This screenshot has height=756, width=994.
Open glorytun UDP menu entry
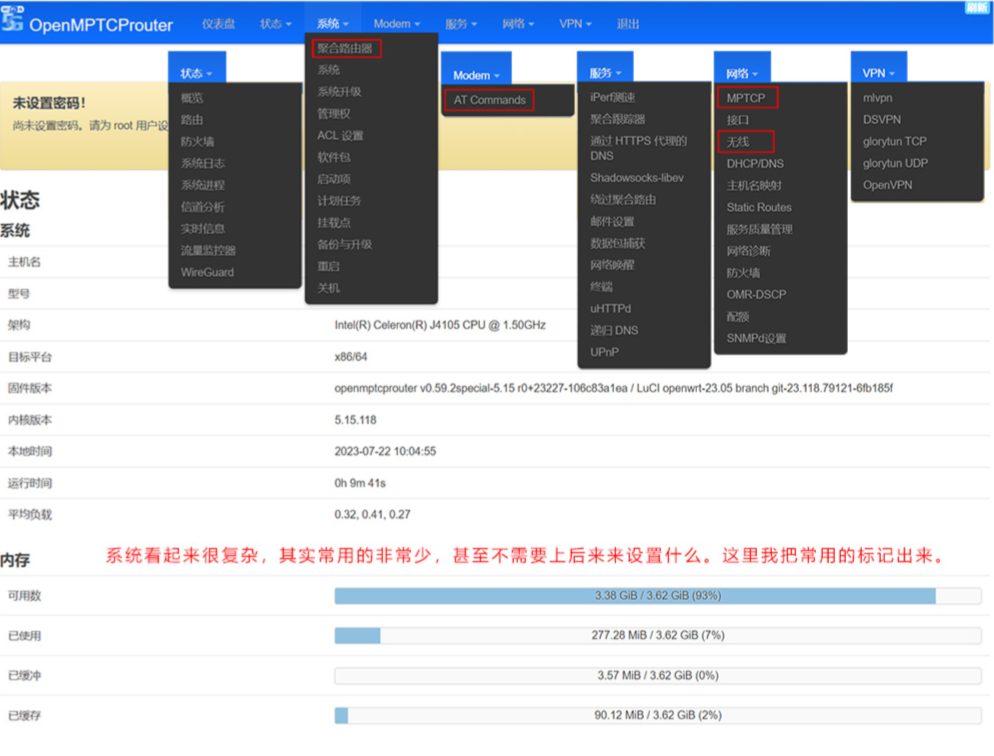click(x=895, y=163)
